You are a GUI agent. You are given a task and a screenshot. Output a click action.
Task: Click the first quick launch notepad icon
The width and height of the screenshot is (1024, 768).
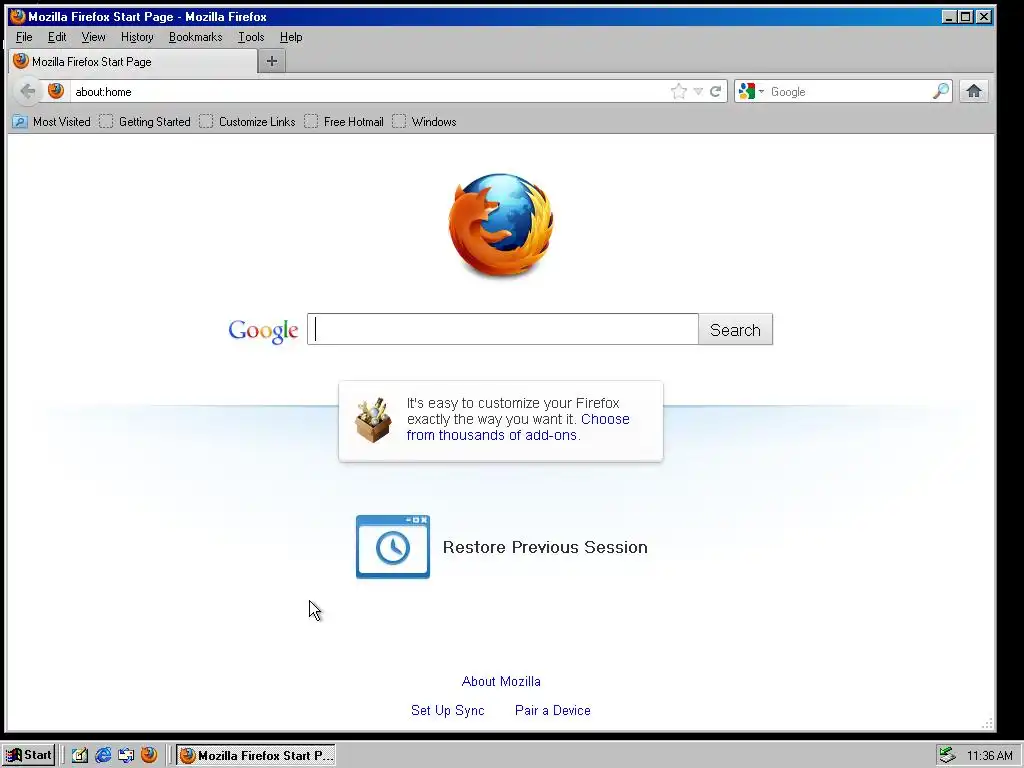(80, 755)
